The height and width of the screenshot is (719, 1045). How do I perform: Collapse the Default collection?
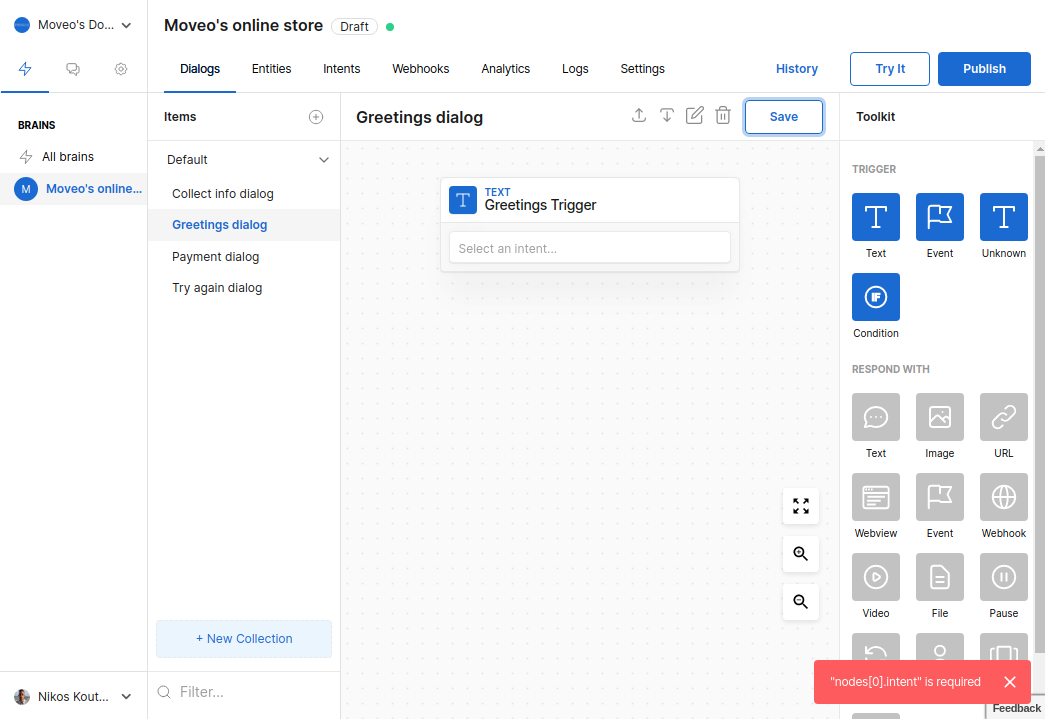(x=324, y=160)
